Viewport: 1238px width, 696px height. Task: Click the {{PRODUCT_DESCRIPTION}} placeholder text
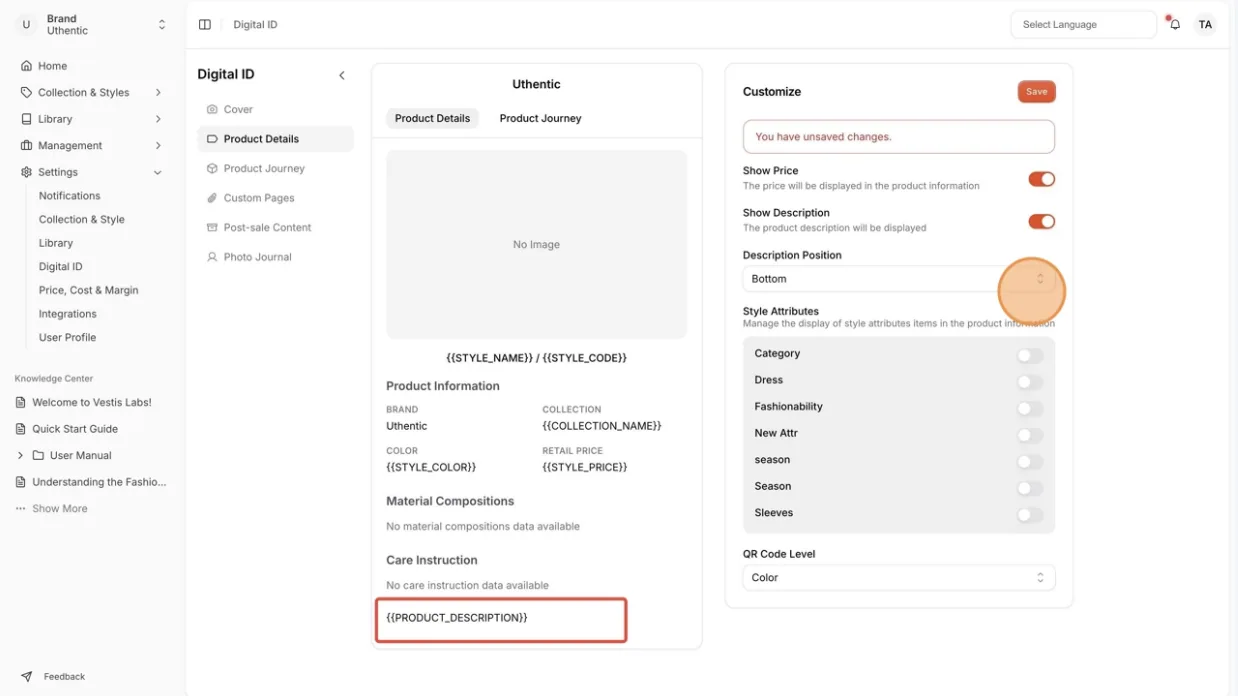pos(457,618)
